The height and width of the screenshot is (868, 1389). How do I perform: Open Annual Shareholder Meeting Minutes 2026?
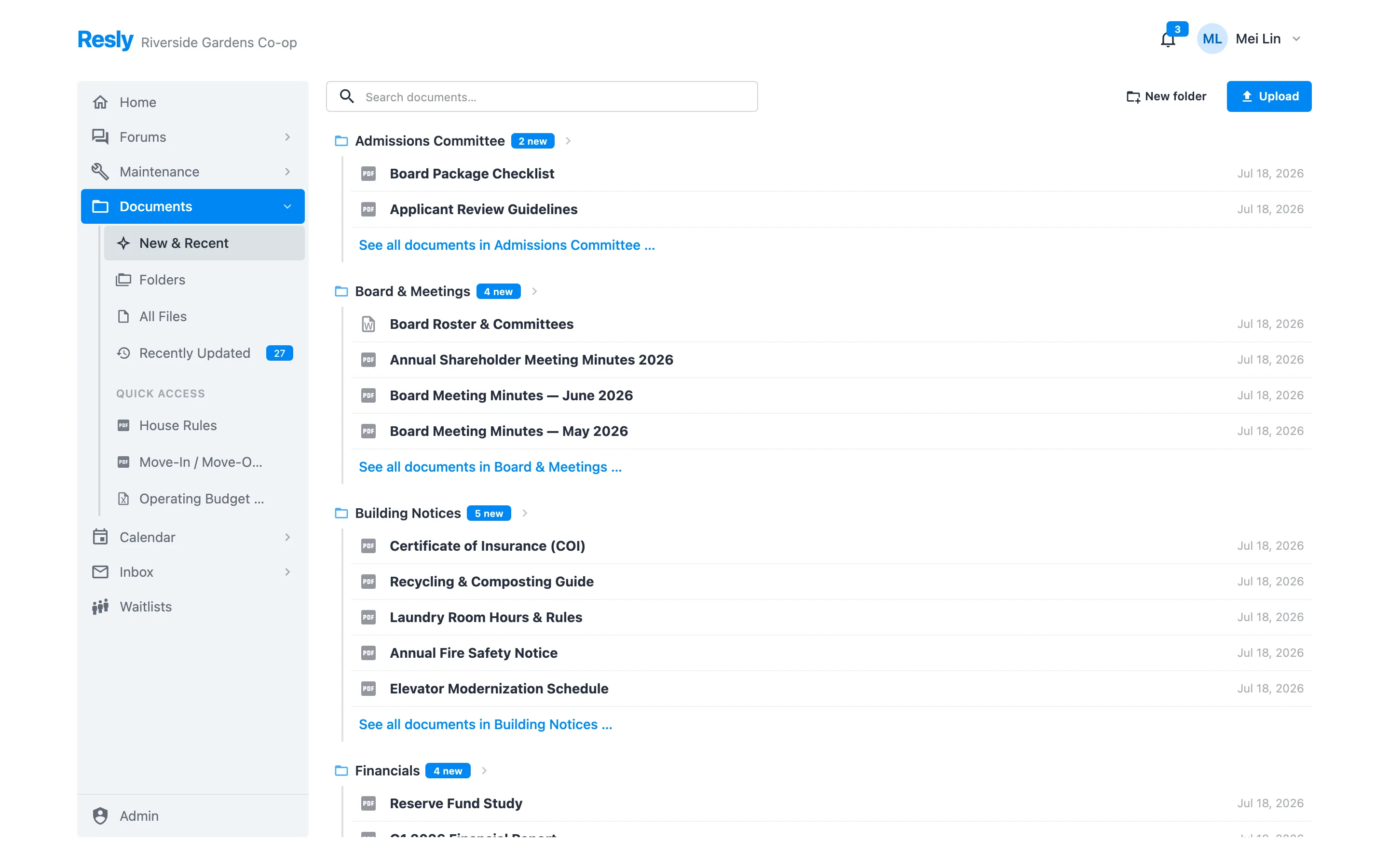tap(831, 359)
